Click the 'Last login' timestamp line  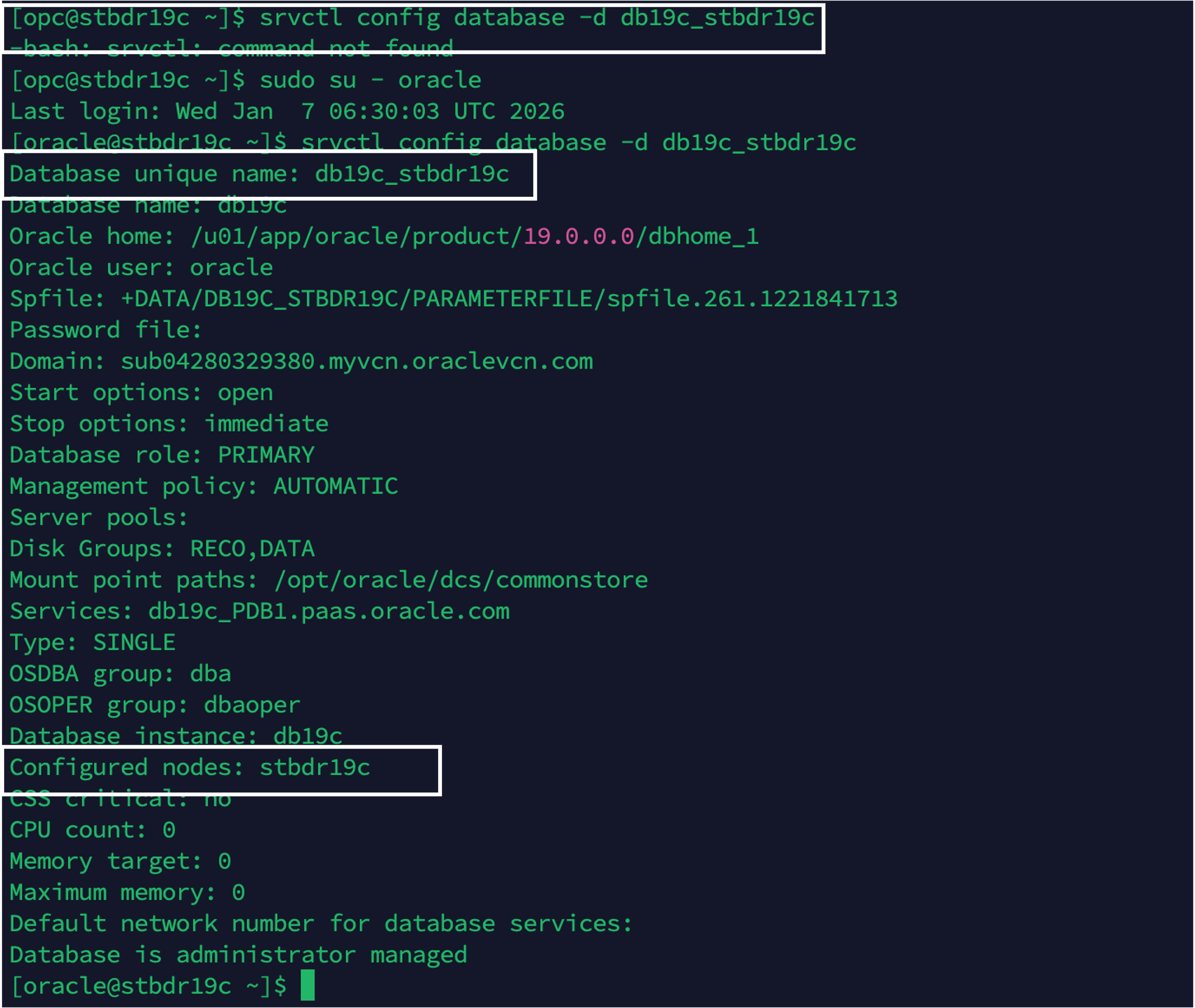(287, 111)
